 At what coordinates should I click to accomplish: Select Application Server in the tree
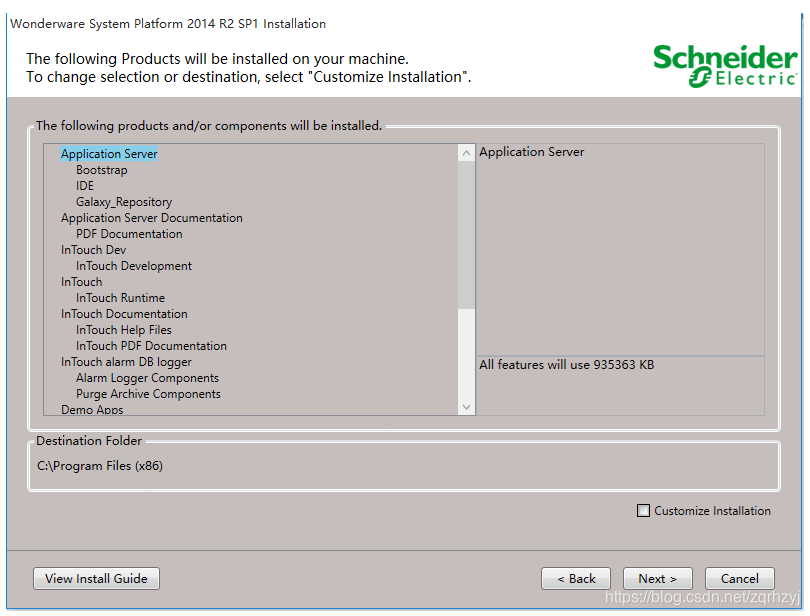coord(109,153)
